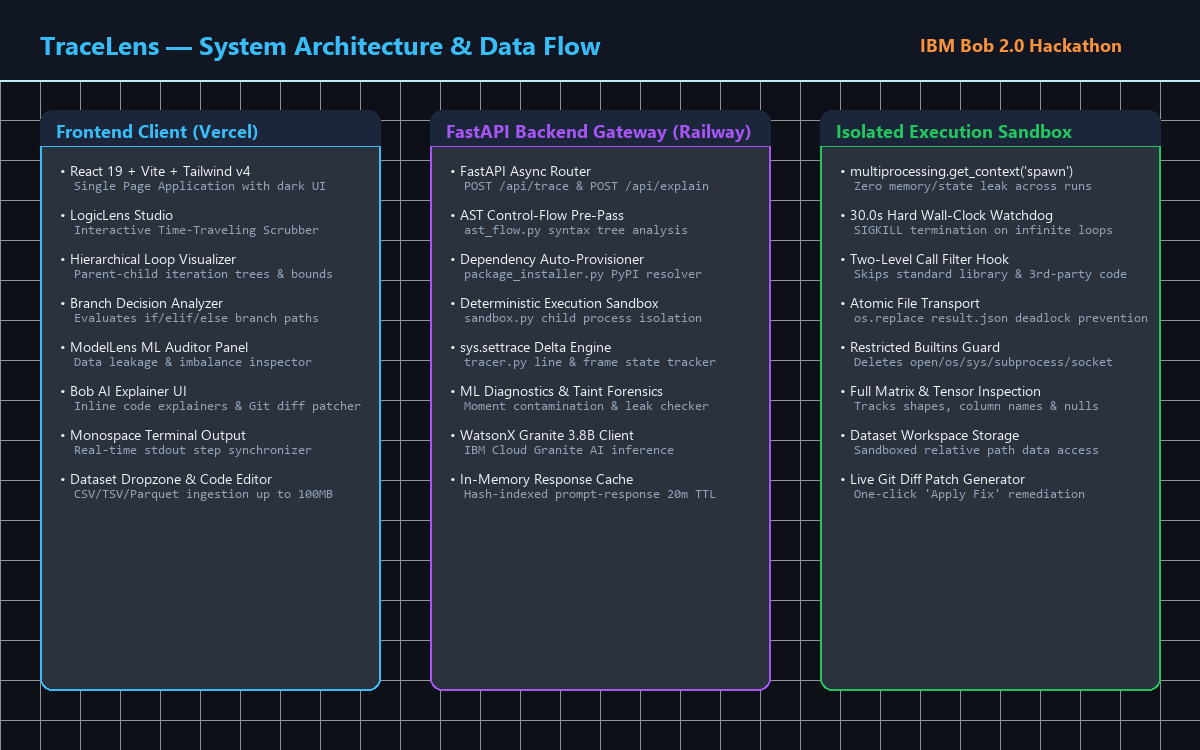
Task: Click 'tracer.py line & frame state tracker'
Action: [590, 362]
